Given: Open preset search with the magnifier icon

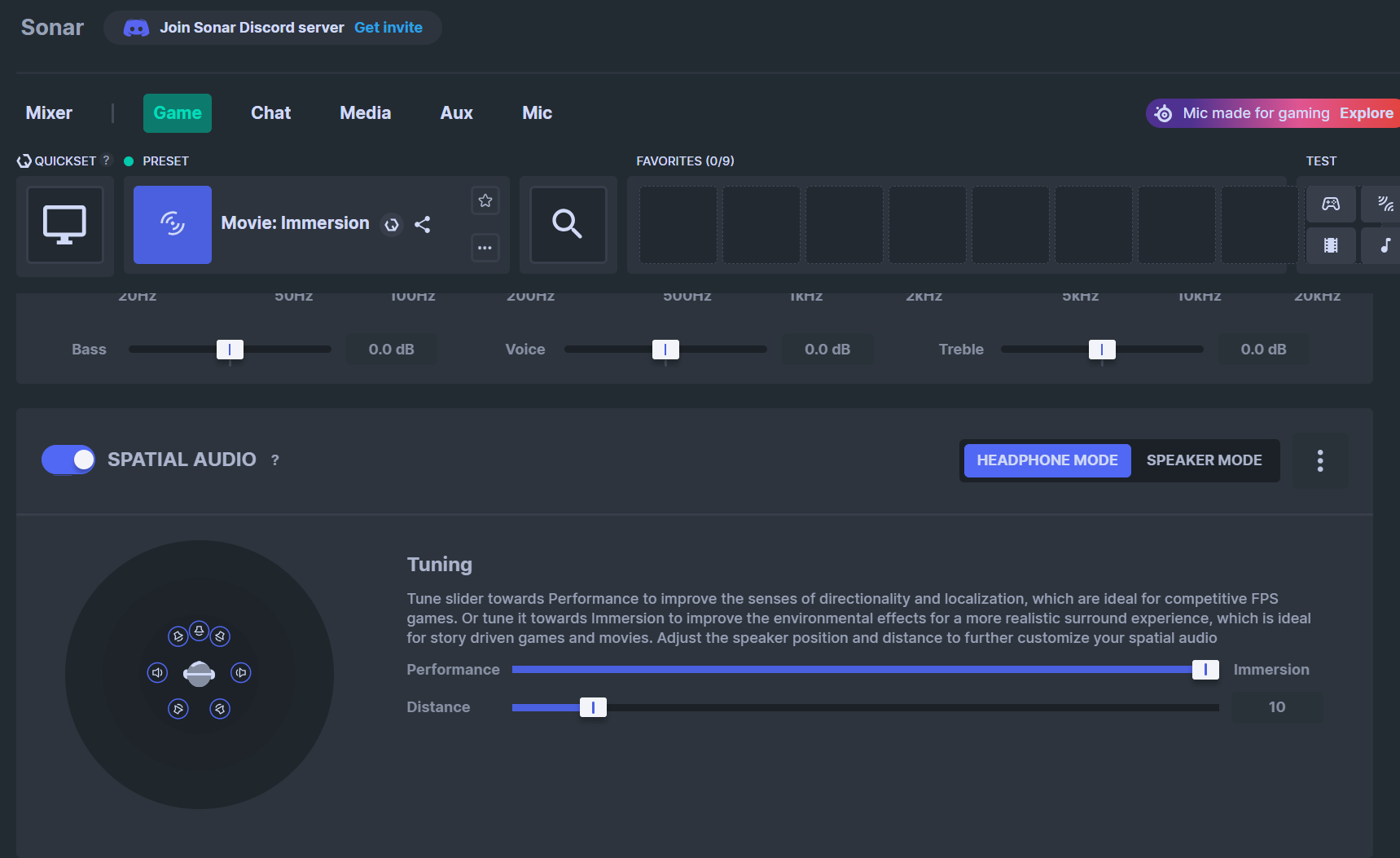Looking at the screenshot, I should pos(568,225).
